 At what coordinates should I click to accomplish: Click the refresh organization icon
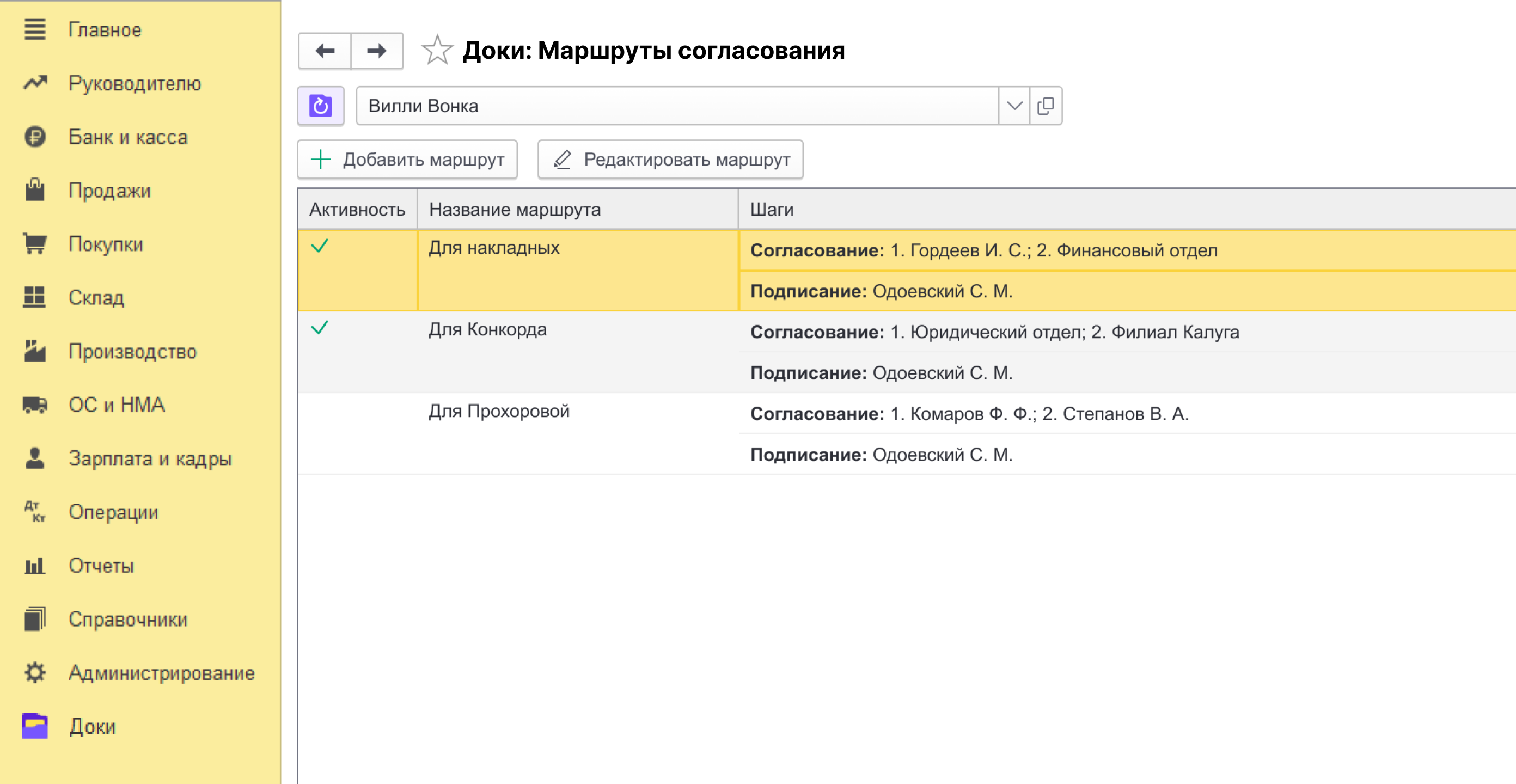(x=321, y=106)
